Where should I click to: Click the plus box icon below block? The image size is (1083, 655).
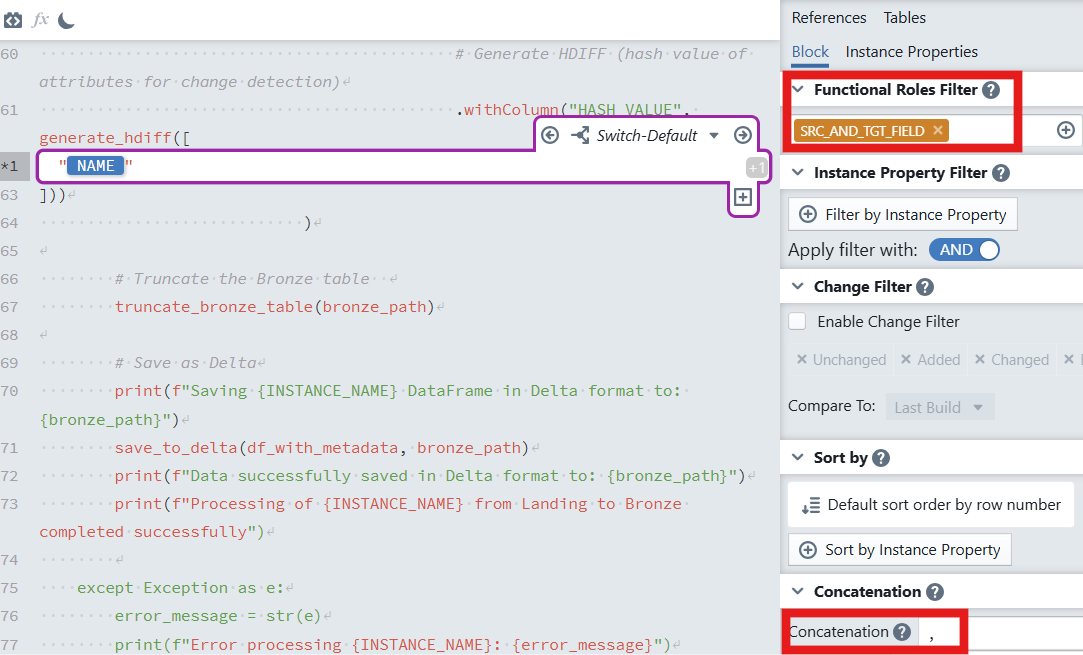742,197
